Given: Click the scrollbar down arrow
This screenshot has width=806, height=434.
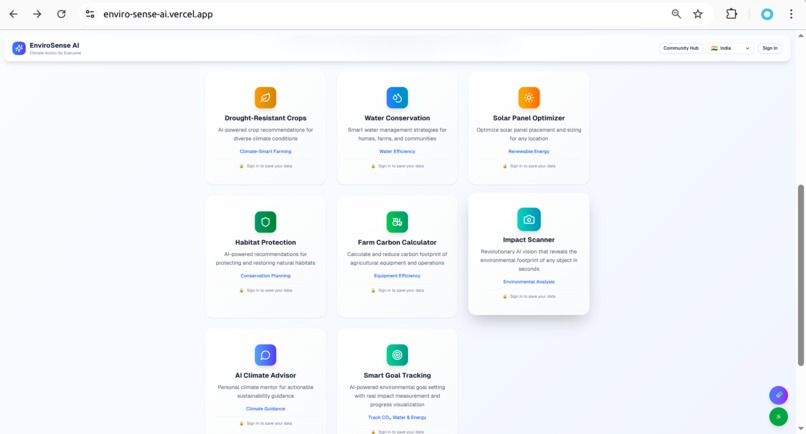Looking at the screenshot, I should 800,428.
